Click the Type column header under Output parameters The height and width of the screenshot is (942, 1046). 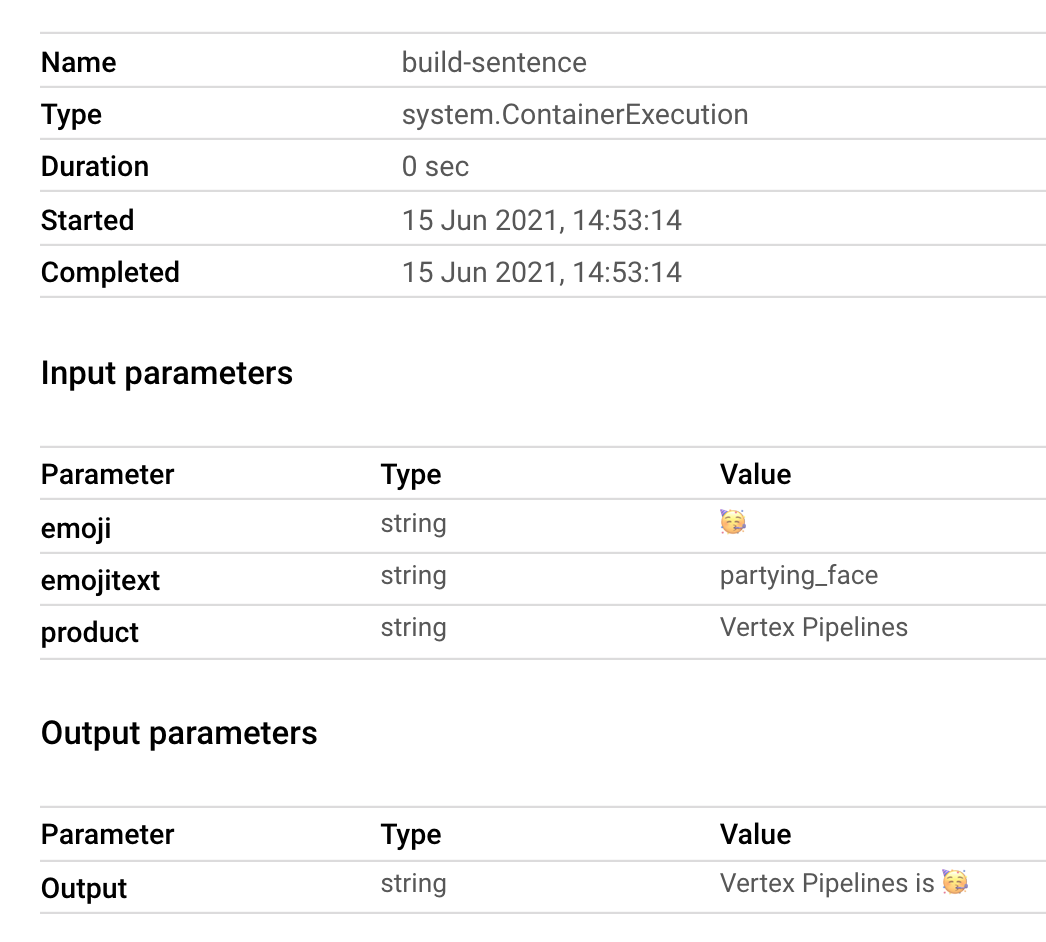[x=410, y=834]
